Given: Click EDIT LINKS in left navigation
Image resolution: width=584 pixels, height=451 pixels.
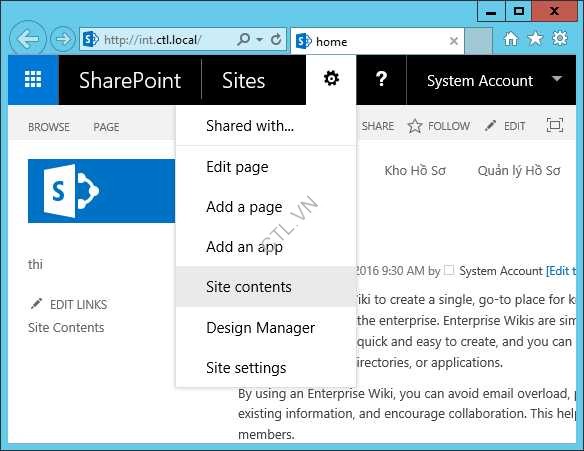Looking at the screenshot, I should pos(79,305).
